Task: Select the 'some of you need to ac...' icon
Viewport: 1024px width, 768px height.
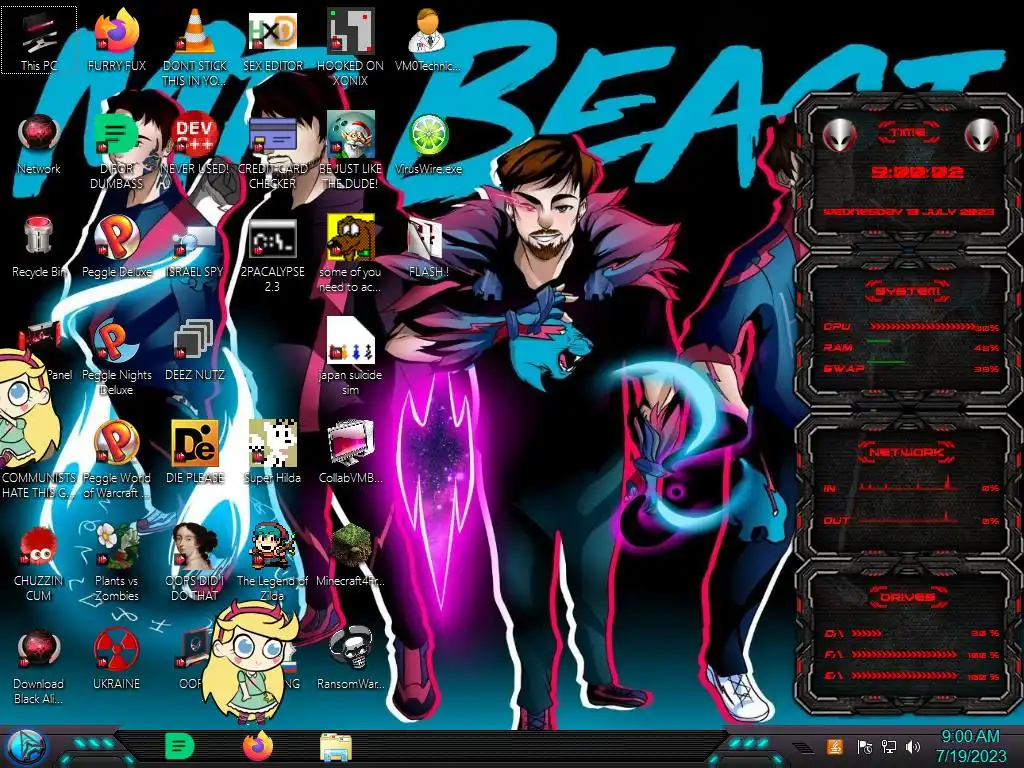Action: [x=350, y=255]
